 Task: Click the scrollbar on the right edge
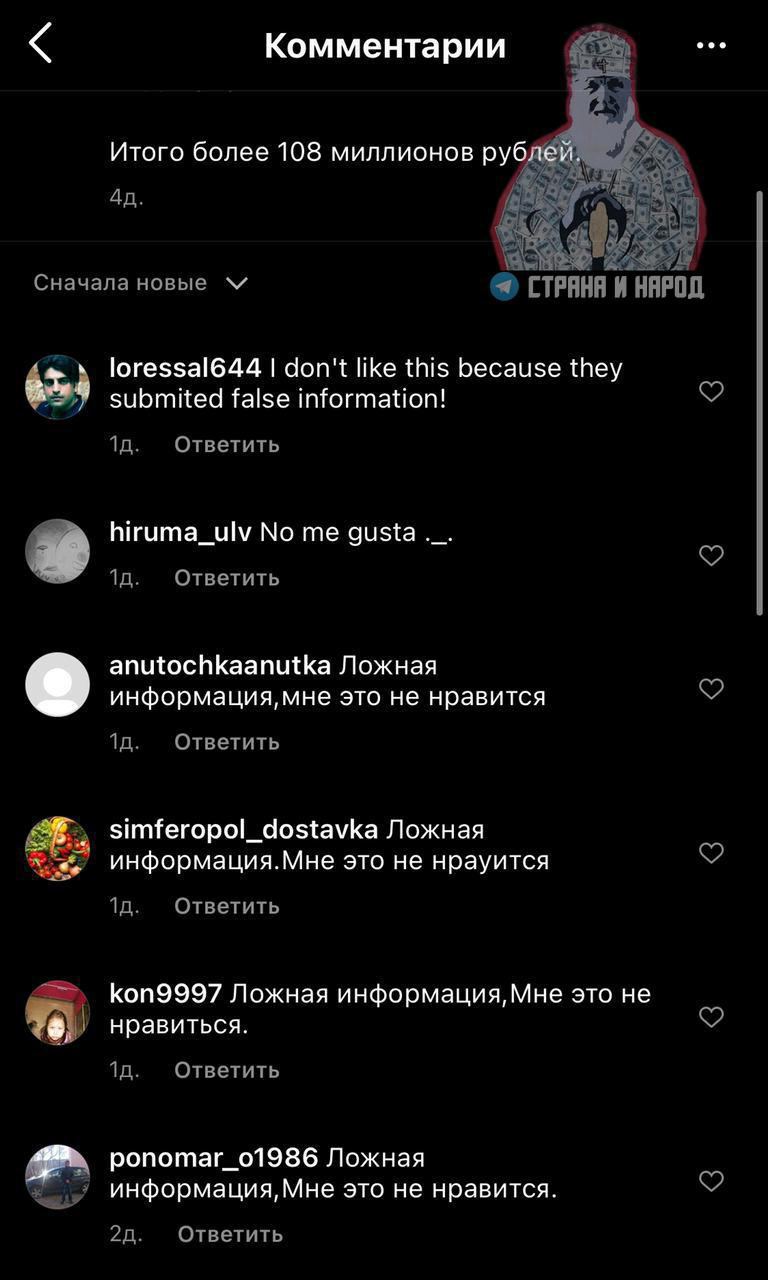coord(760,402)
